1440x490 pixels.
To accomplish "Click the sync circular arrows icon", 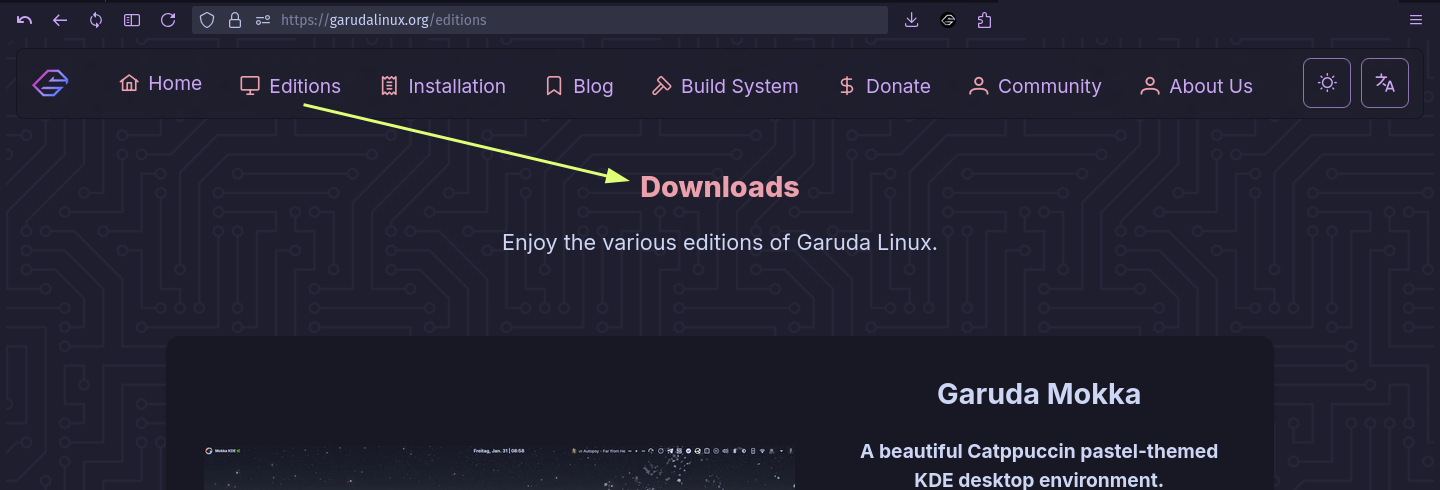I will pyautogui.click(x=96, y=20).
